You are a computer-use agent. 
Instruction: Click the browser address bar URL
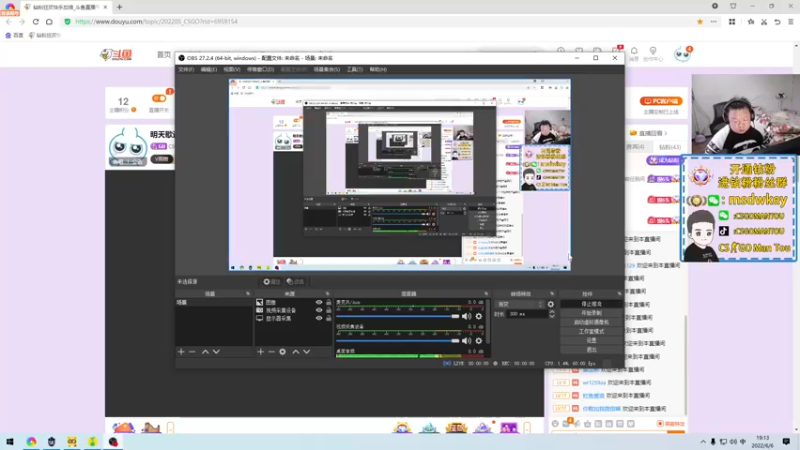pyautogui.click(x=157, y=21)
